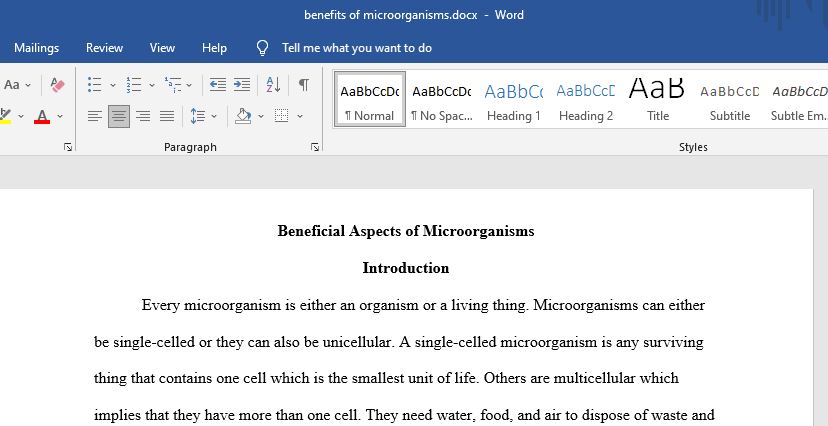Open the Shading color dropdown arrow
828x426 pixels.
click(261, 116)
